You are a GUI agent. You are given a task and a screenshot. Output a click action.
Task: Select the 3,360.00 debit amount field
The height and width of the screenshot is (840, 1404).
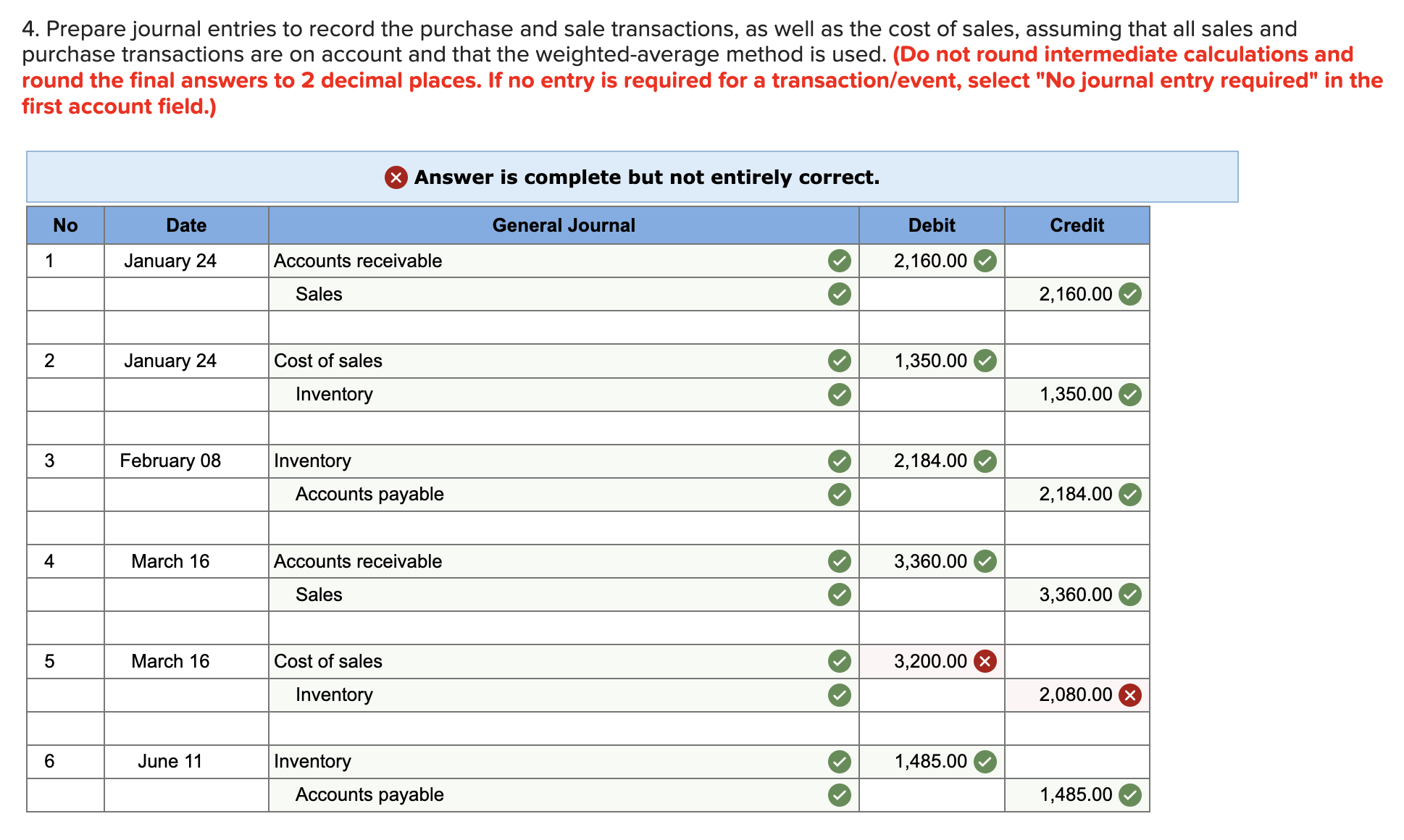click(x=929, y=560)
